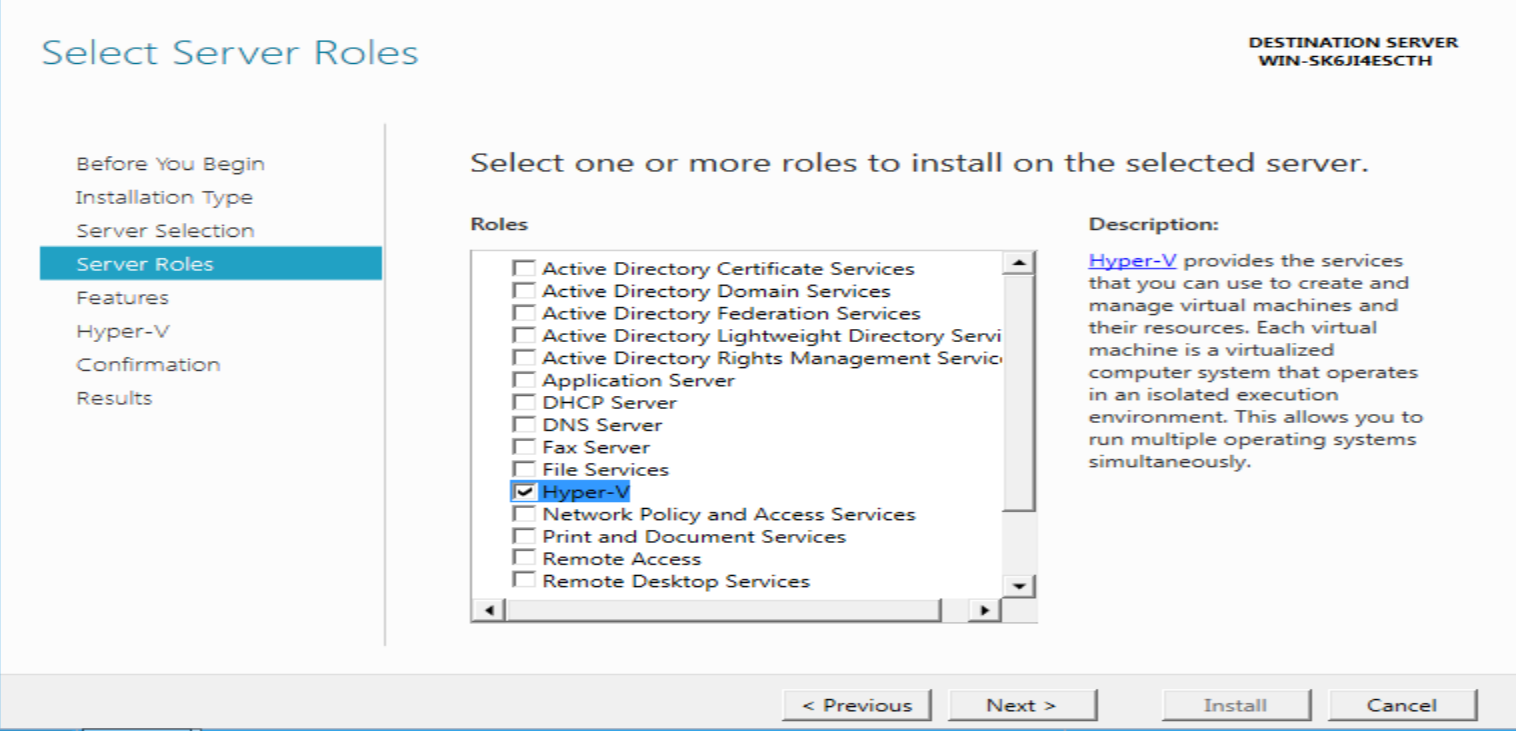Uncheck the Hyper-V role checkbox
This screenshot has height=731, width=1516.
[523, 492]
